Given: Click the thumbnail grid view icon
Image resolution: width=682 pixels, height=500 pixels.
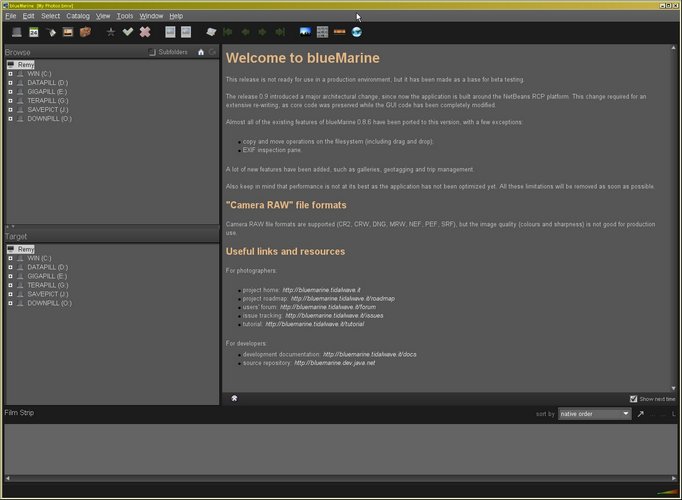Looking at the screenshot, I should pos(323,32).
